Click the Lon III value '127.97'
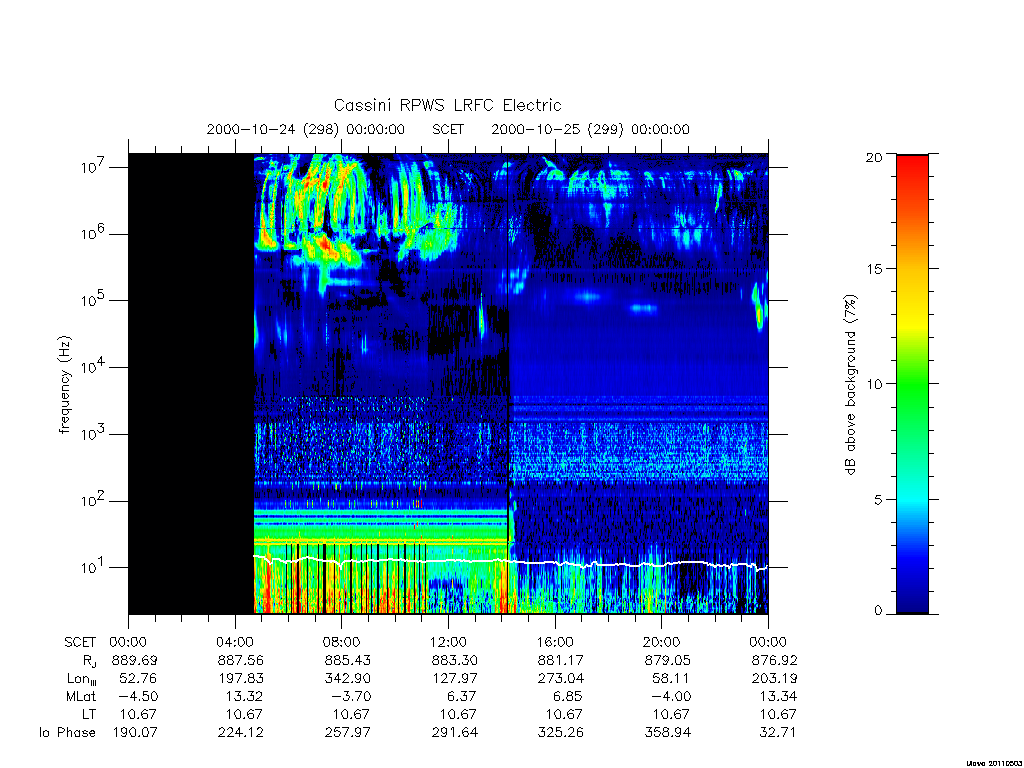 [455, 679]
